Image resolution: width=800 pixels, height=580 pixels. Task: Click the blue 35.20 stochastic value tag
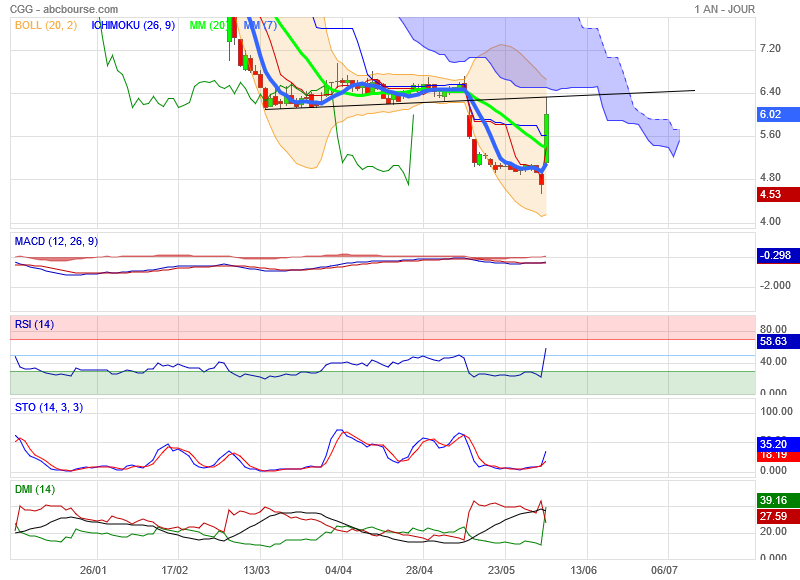click(x=778, y=444)
